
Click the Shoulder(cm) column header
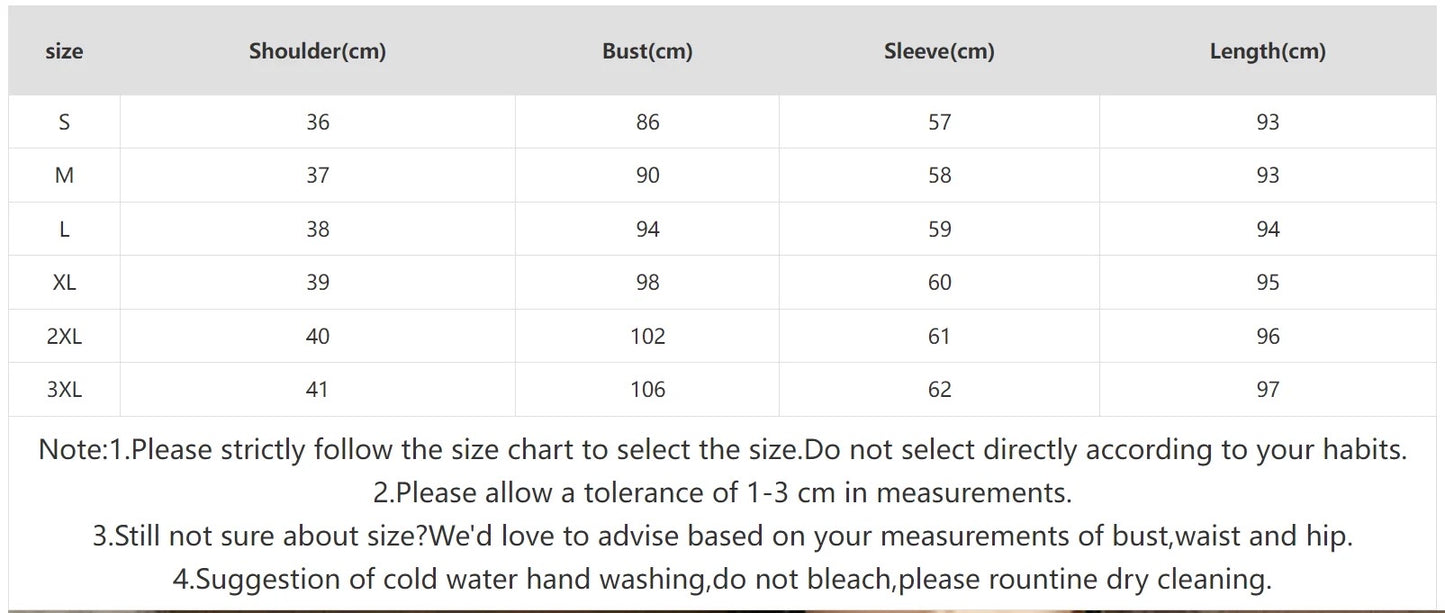coord(317,51)
